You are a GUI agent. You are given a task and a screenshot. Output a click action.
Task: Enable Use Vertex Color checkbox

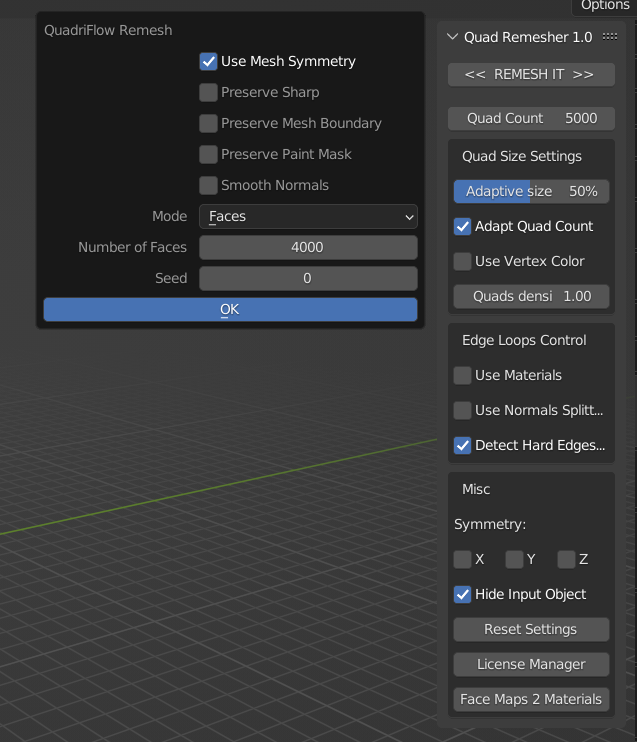click(463, 261)
